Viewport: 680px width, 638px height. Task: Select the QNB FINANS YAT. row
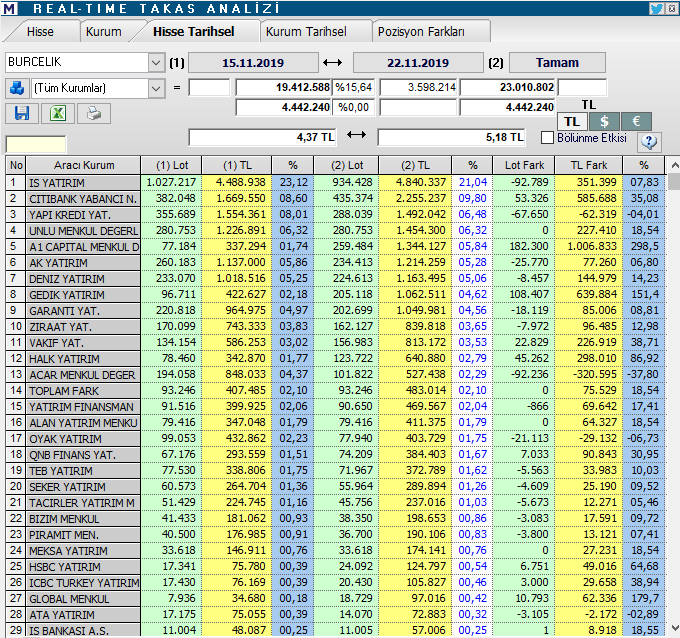click(334, 455)
